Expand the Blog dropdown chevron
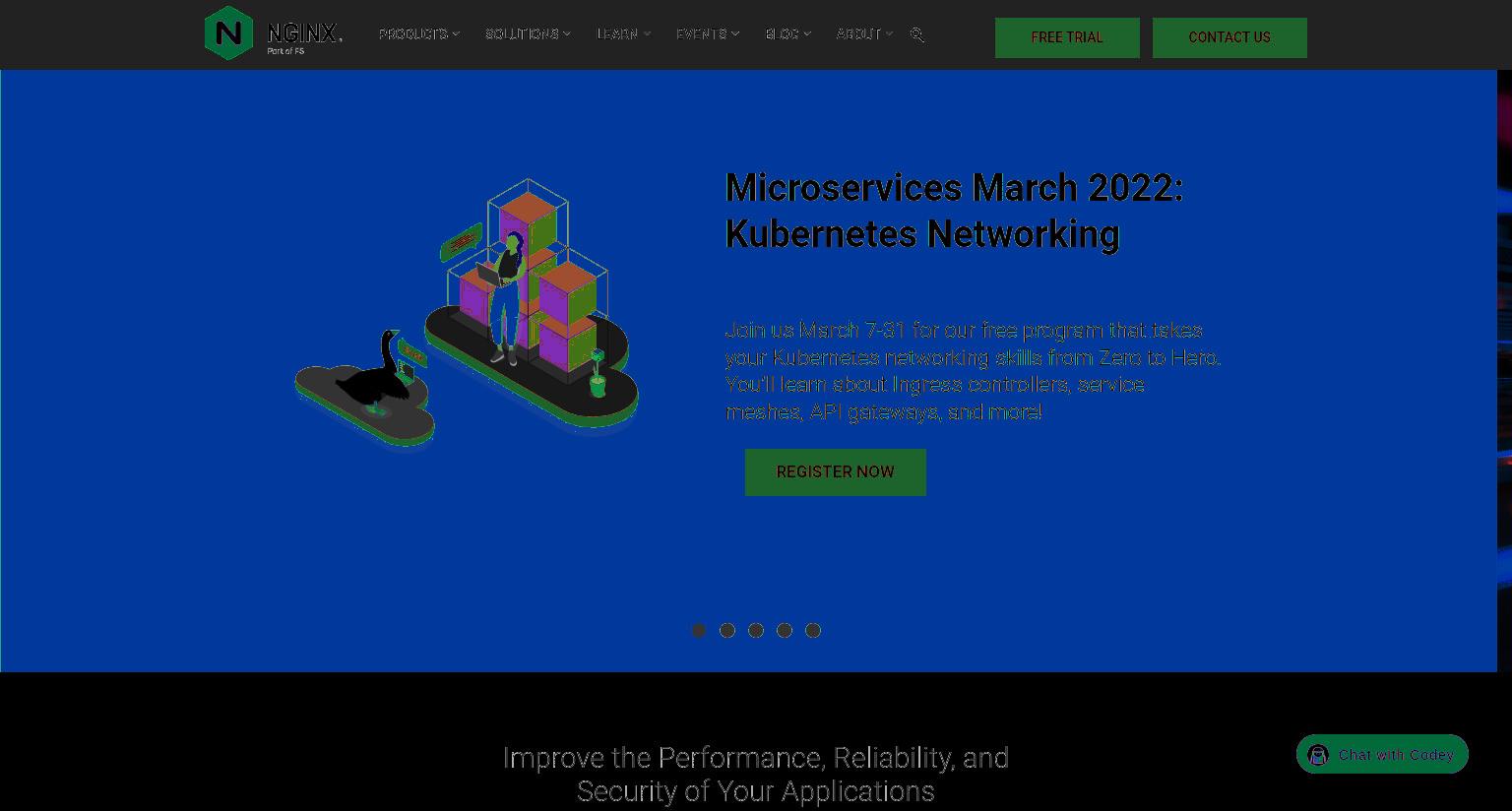 (807, 34)
